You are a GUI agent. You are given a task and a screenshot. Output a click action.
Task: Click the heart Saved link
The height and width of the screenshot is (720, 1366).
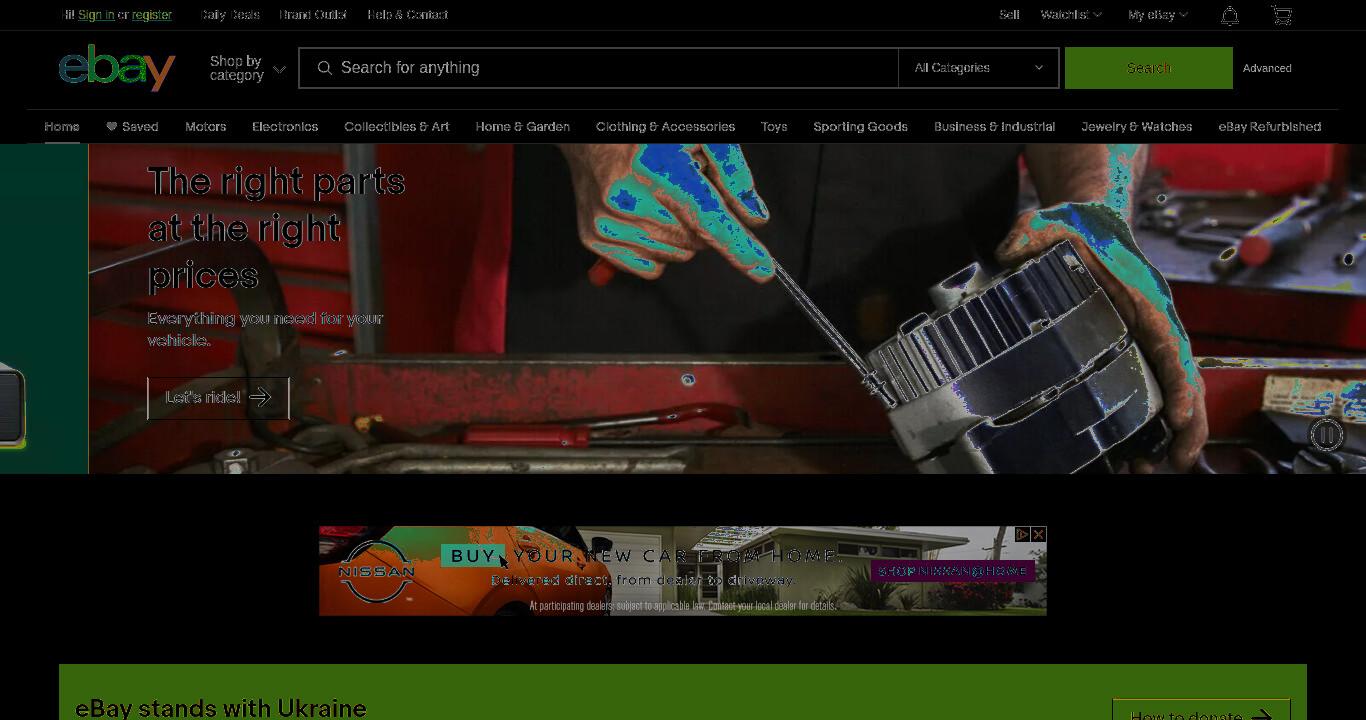(132, 127)
